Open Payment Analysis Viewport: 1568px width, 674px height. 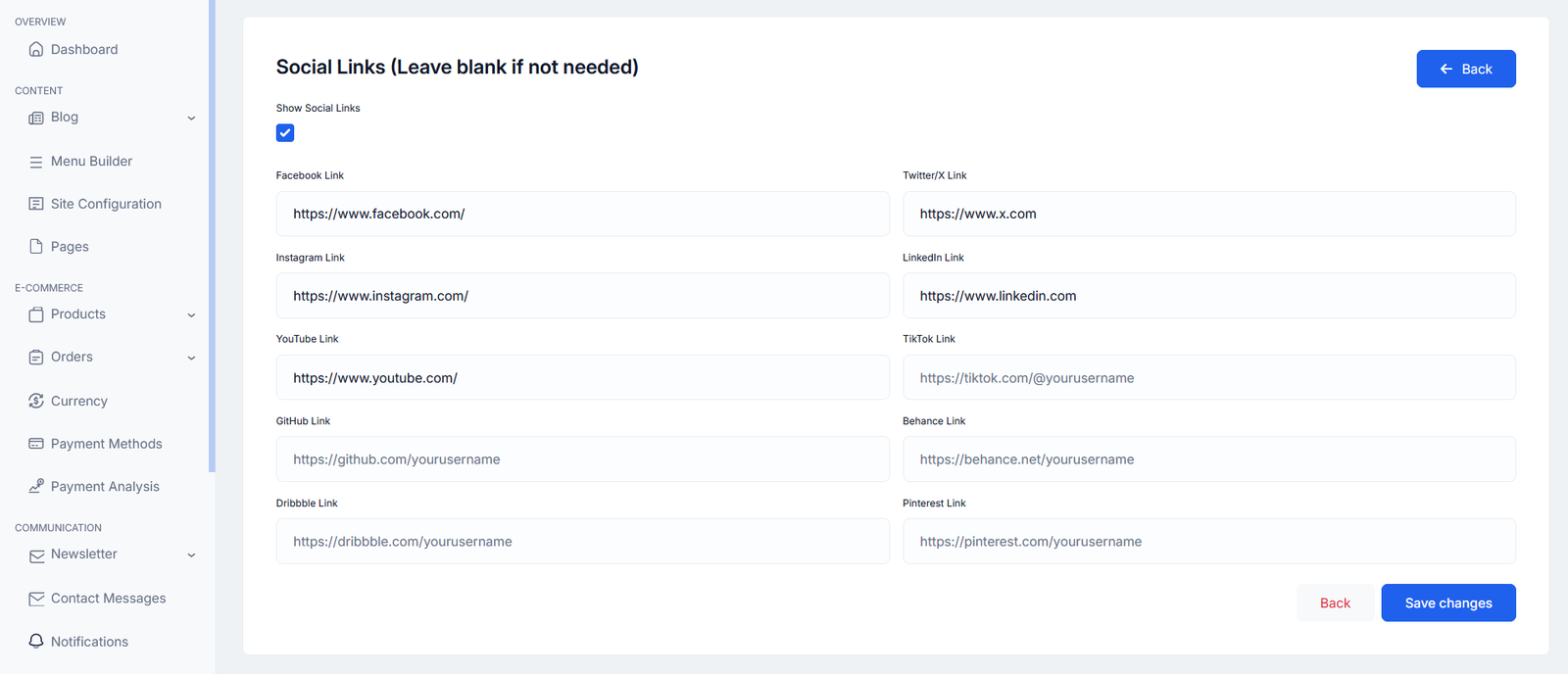tap(105, 486)
